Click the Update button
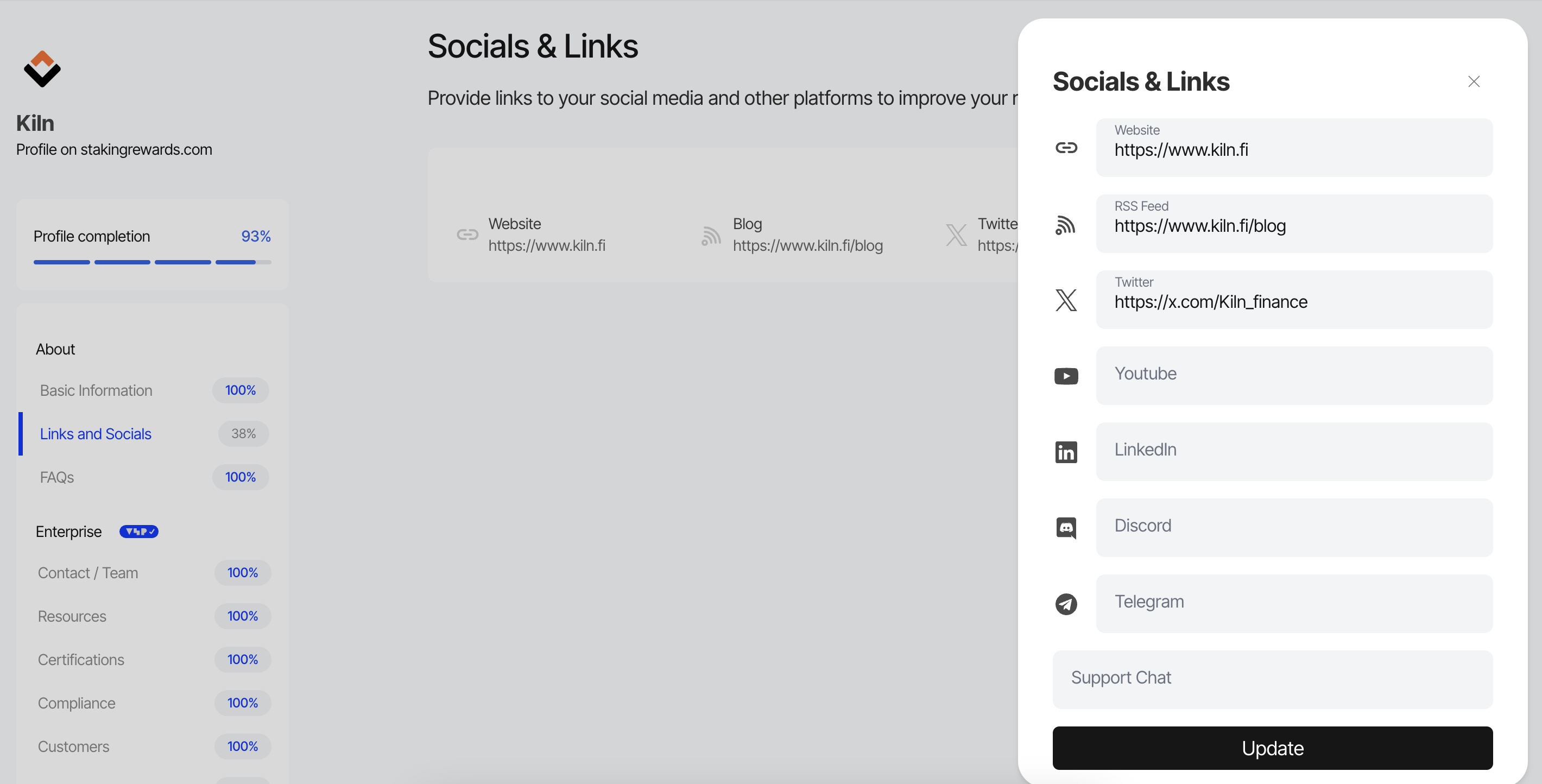 [x=1273, y=748]
